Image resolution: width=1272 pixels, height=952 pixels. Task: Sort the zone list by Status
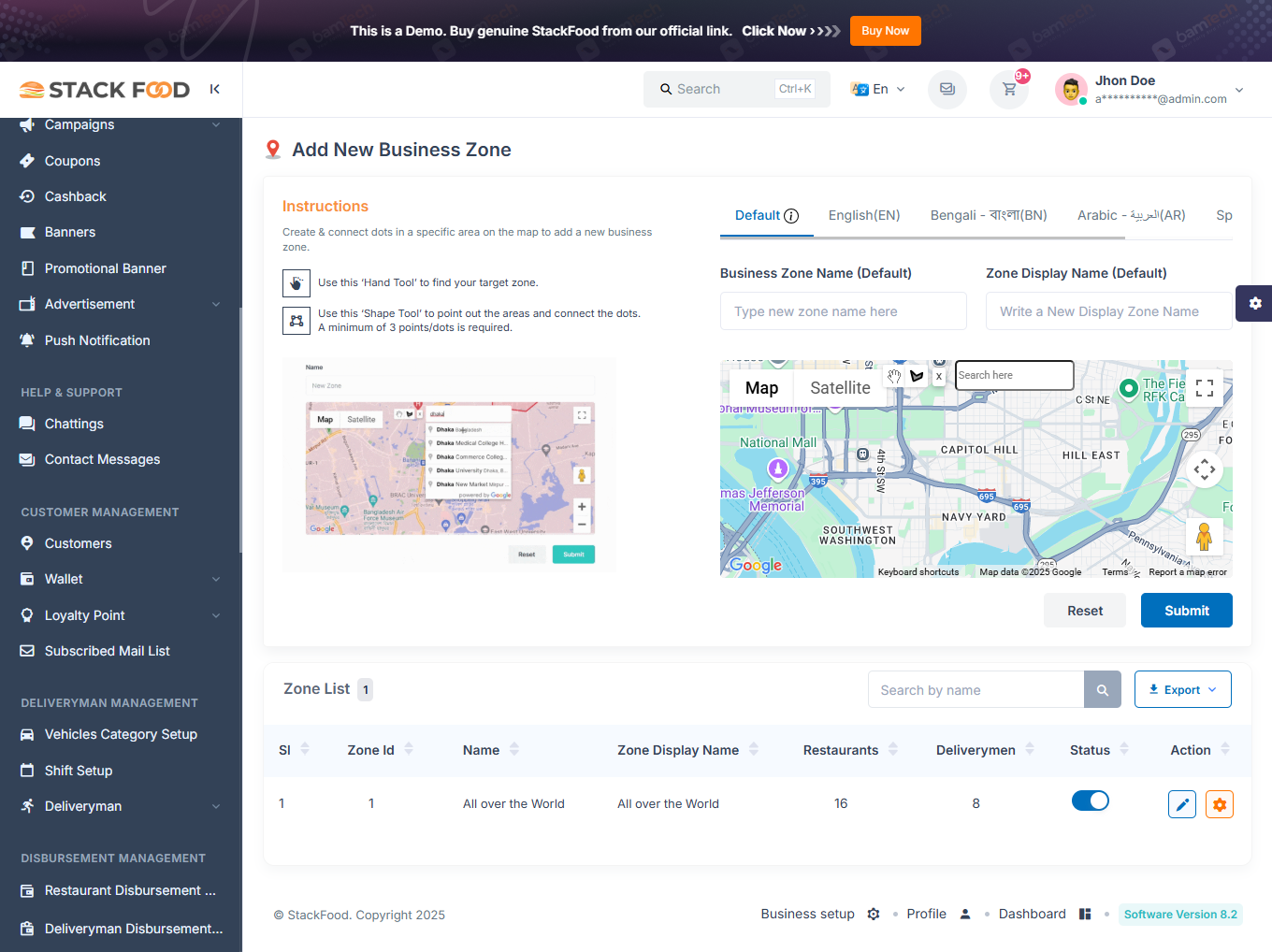point(1124,749)
